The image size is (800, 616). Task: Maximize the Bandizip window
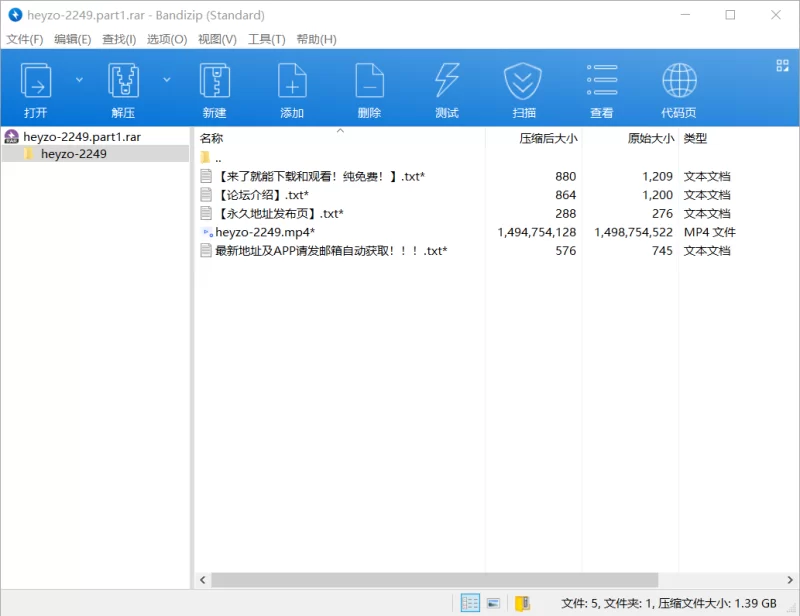pos(730,15)
